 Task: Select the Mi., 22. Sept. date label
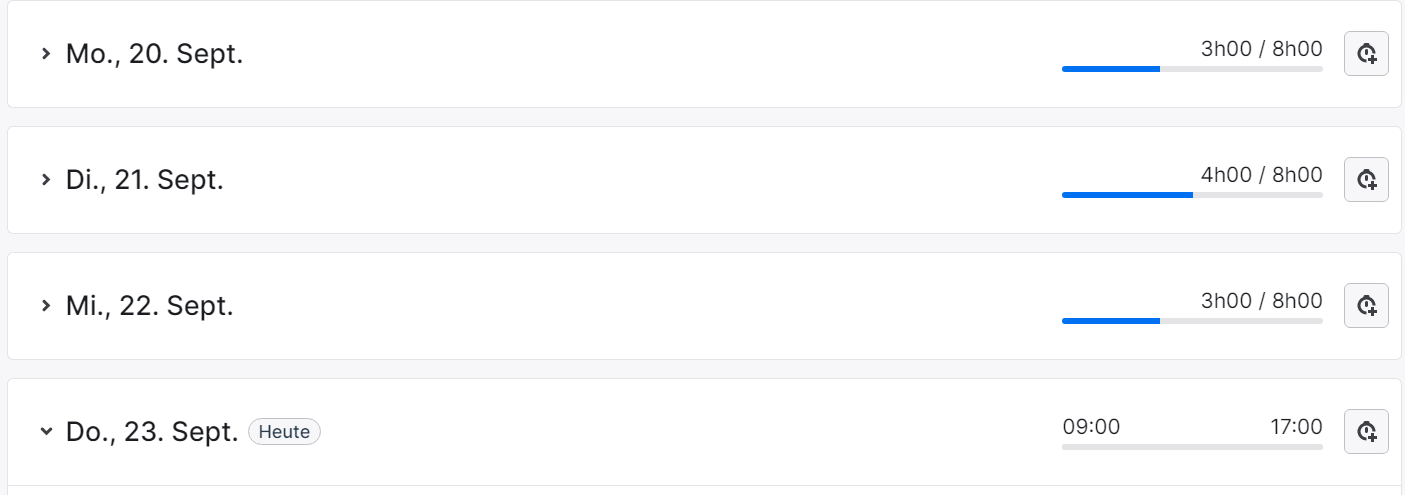150,306
